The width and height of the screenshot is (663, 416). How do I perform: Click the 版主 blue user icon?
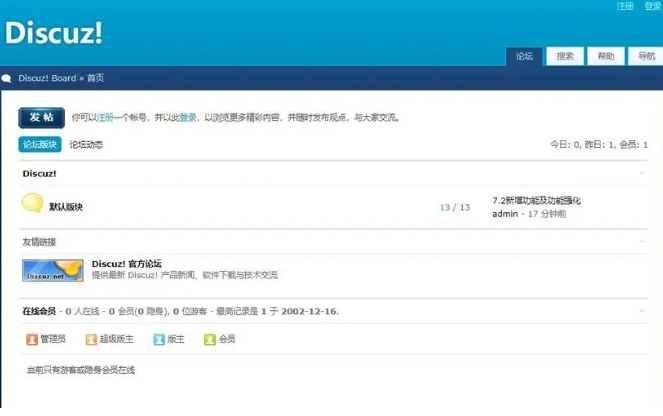coord(159,339)
